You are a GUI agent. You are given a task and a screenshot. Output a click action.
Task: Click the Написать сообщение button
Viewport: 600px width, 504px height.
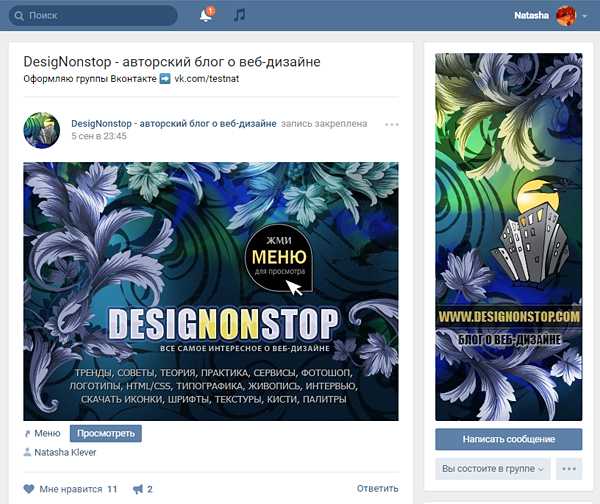[x=509, y=439]
